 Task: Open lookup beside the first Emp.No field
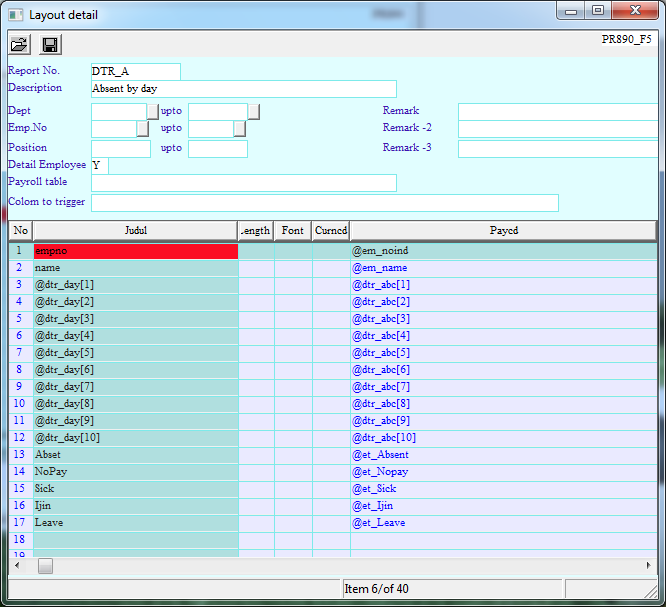(143, 129)
